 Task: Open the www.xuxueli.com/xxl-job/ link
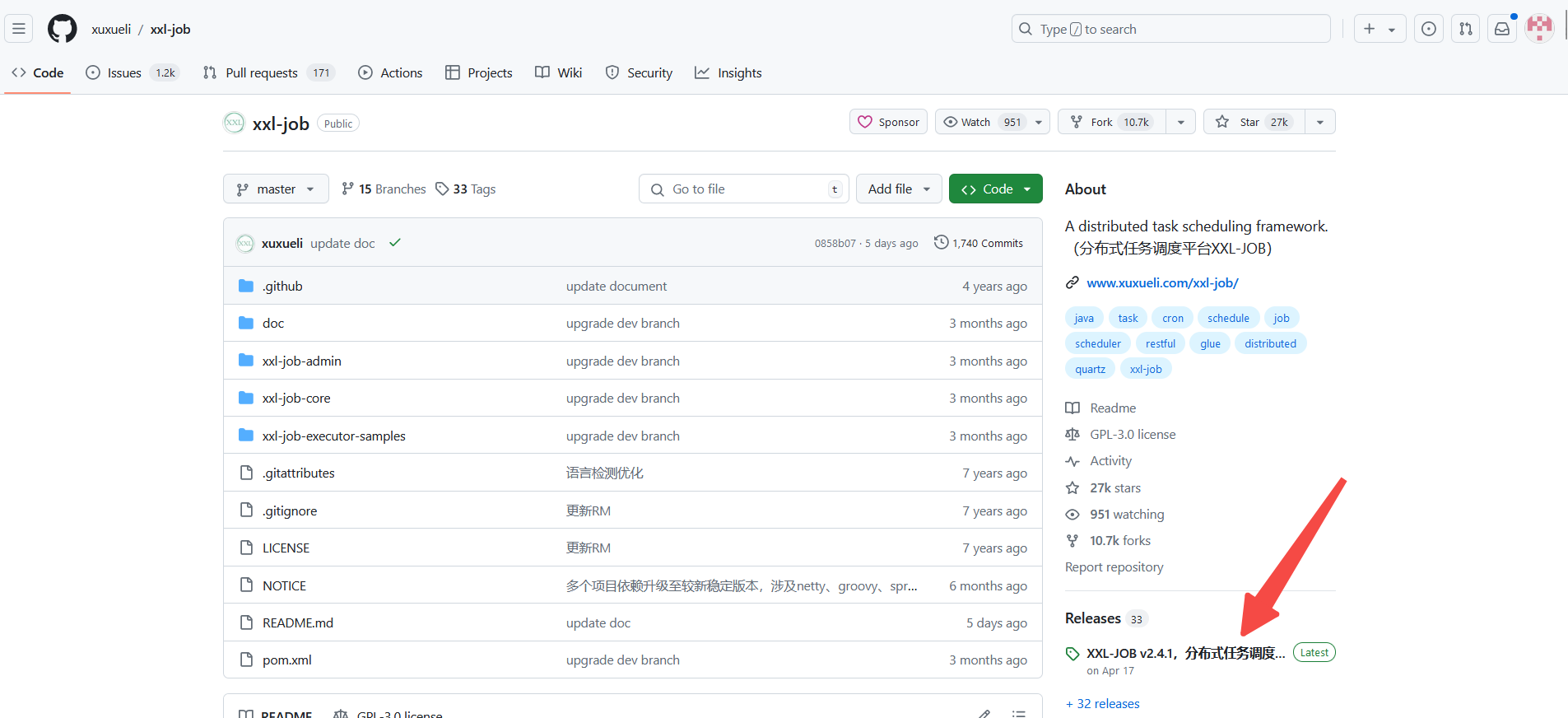click(x=1162, y=282)
